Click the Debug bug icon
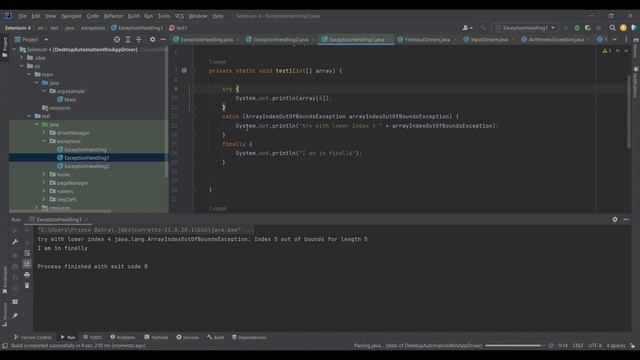This screenshot has width=640, height=360. point(577,28)
